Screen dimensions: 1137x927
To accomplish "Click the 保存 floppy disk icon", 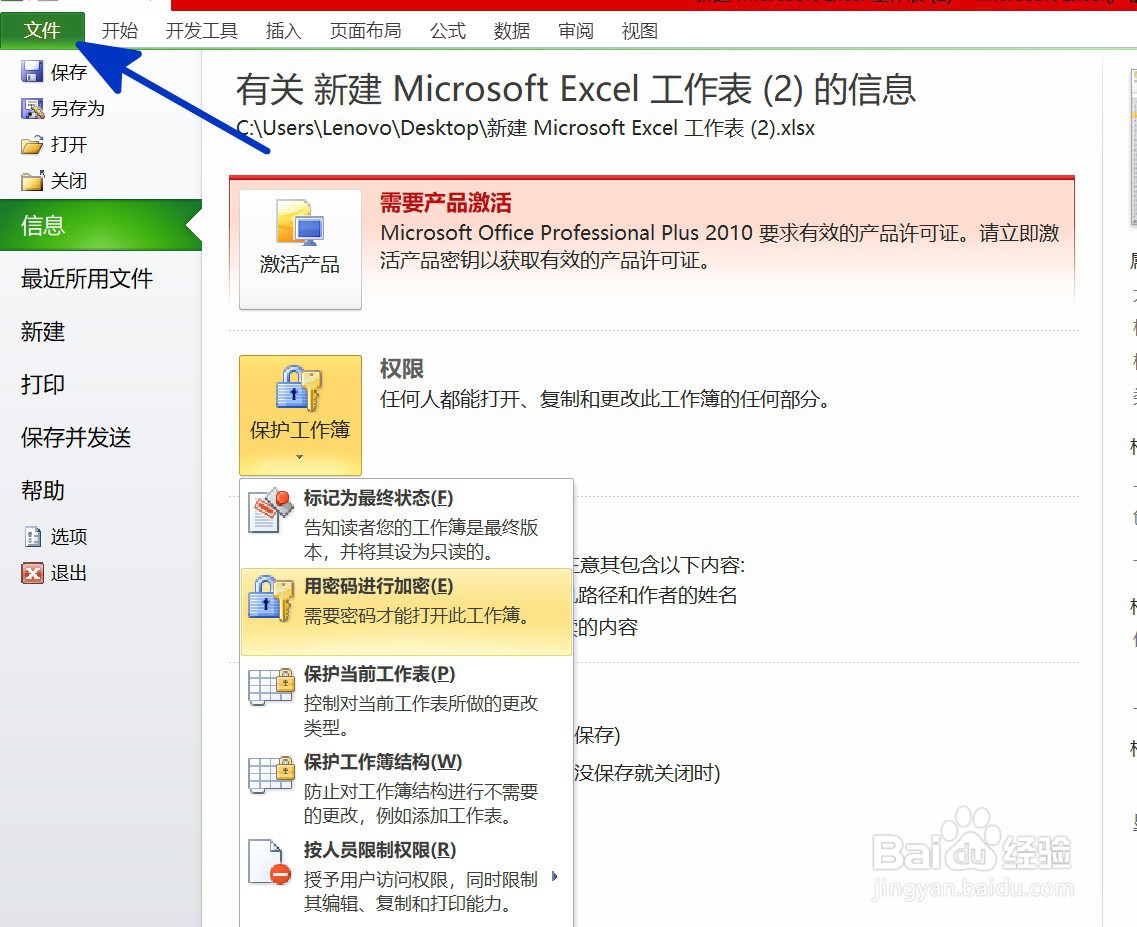I will 32,71.
